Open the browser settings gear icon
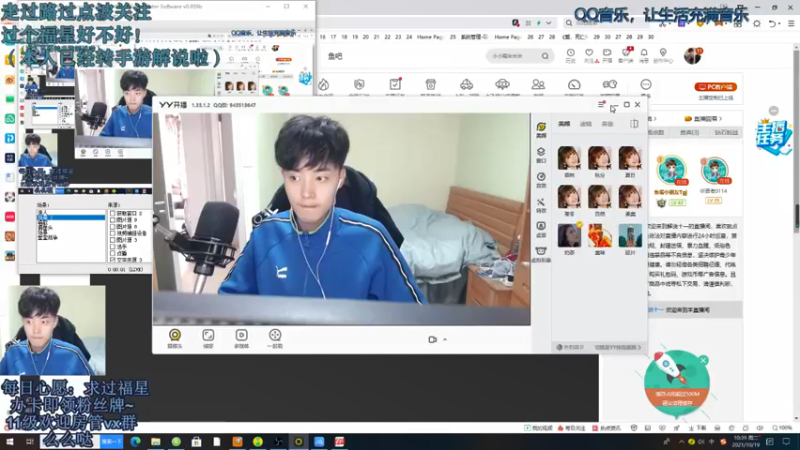The width and height of the screenshot is (800, 450). 757,23
